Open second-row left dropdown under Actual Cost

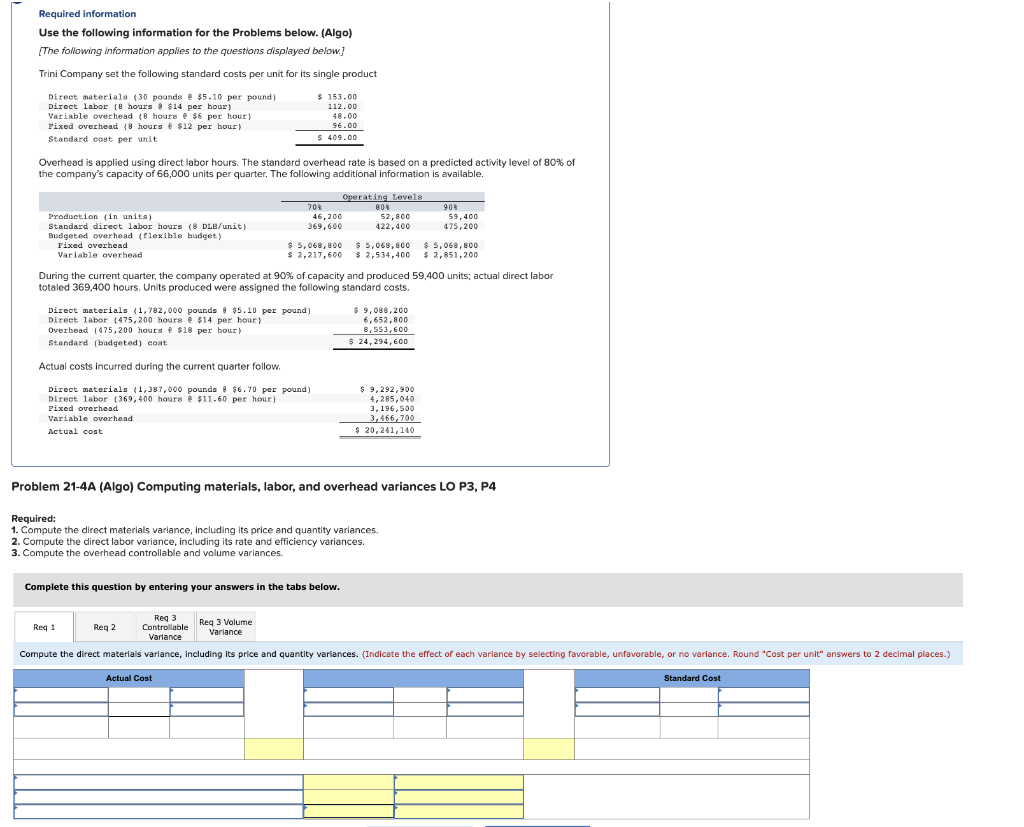tap(61, 709)
